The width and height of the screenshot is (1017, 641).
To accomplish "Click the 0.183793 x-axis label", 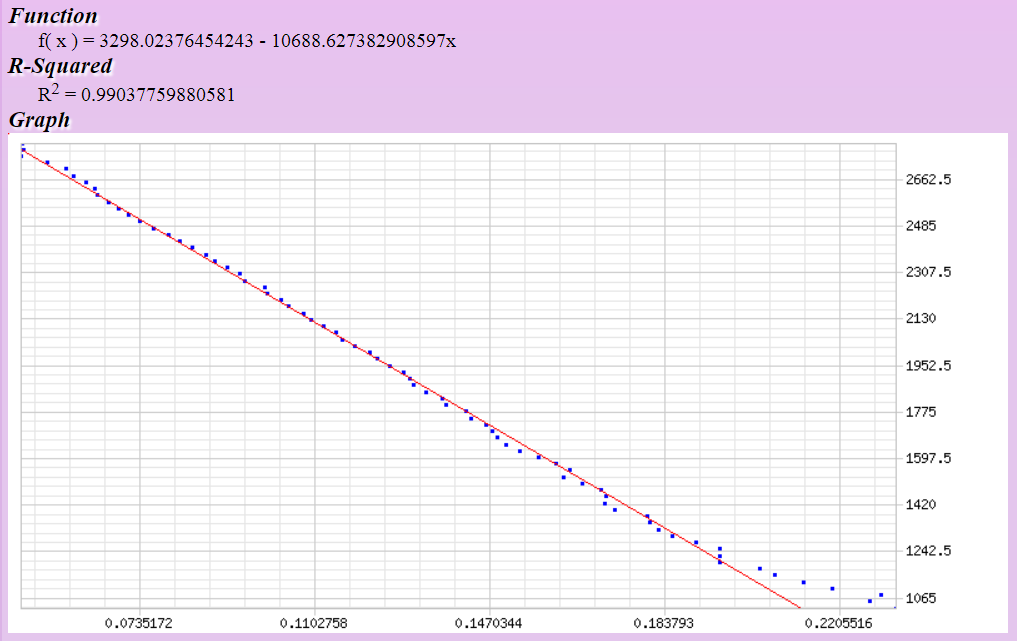I will click(x=664, y=623).
